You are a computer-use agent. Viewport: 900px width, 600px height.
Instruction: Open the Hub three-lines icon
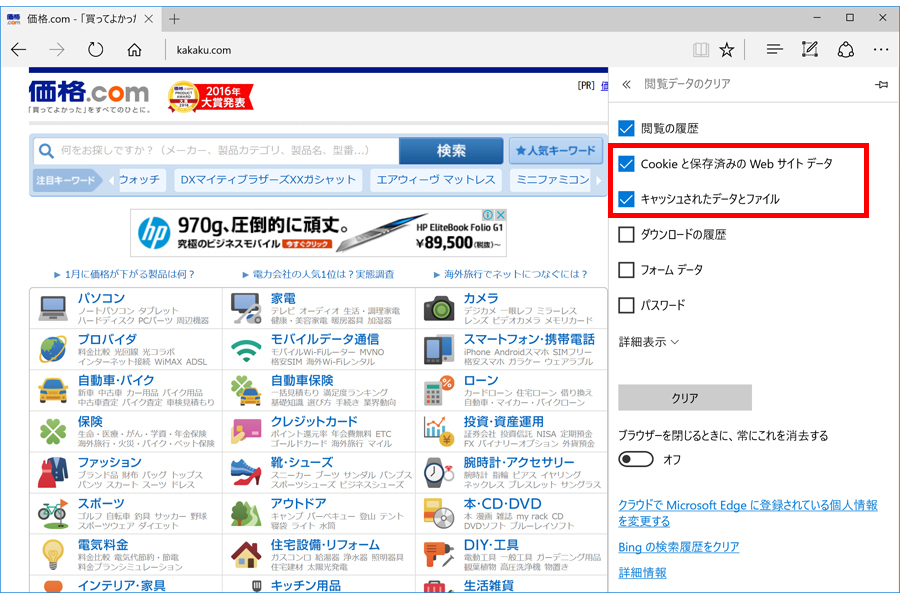(x=774, y=50)
